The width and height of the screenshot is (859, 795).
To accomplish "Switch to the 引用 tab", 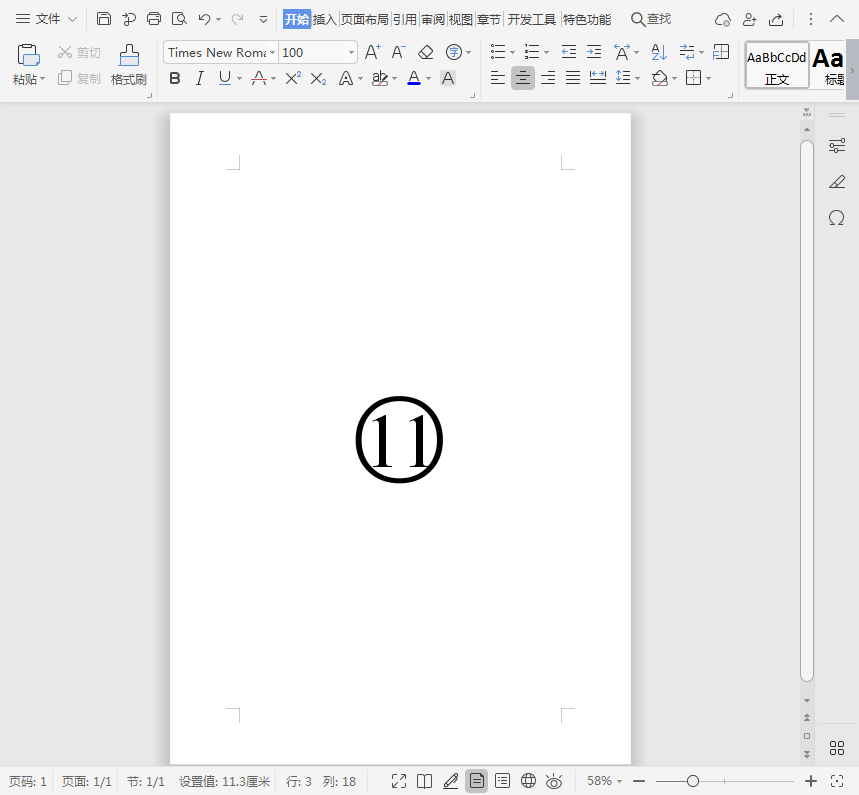I will (405, 20).
